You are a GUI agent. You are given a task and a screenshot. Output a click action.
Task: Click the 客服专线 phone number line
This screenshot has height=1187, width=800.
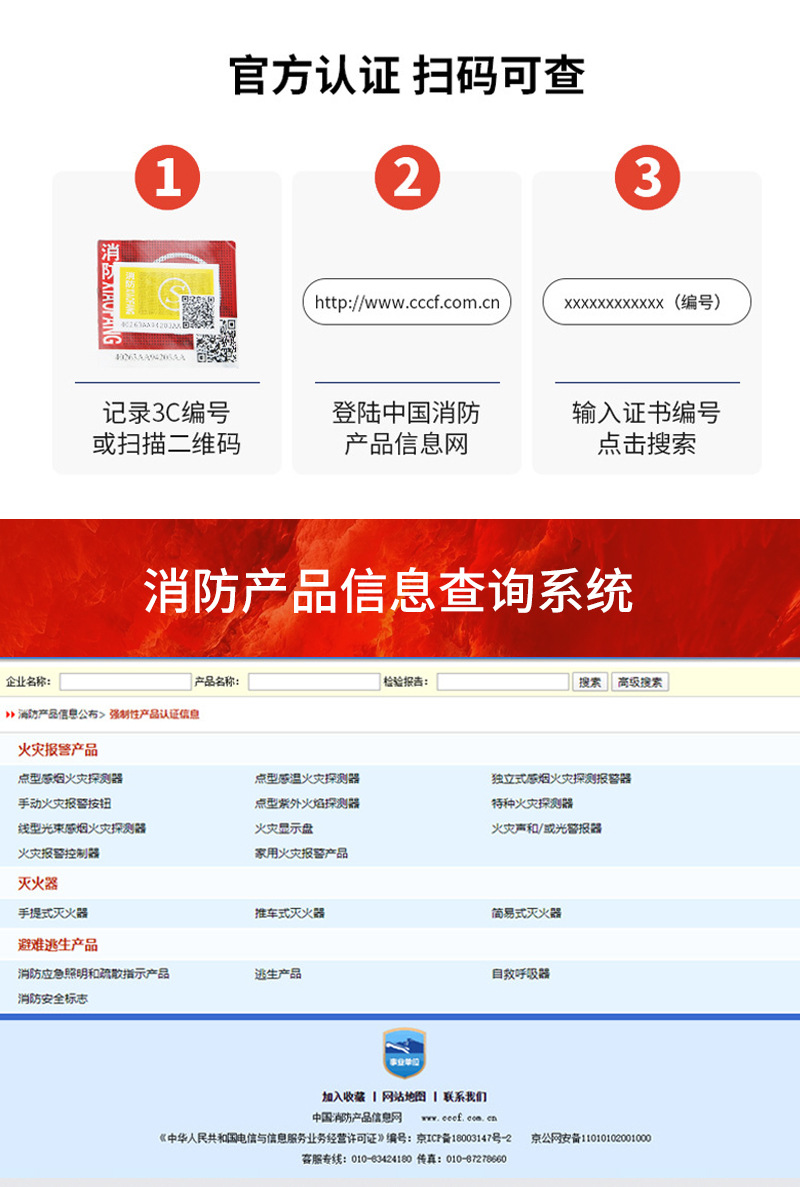coord(403,1159)
